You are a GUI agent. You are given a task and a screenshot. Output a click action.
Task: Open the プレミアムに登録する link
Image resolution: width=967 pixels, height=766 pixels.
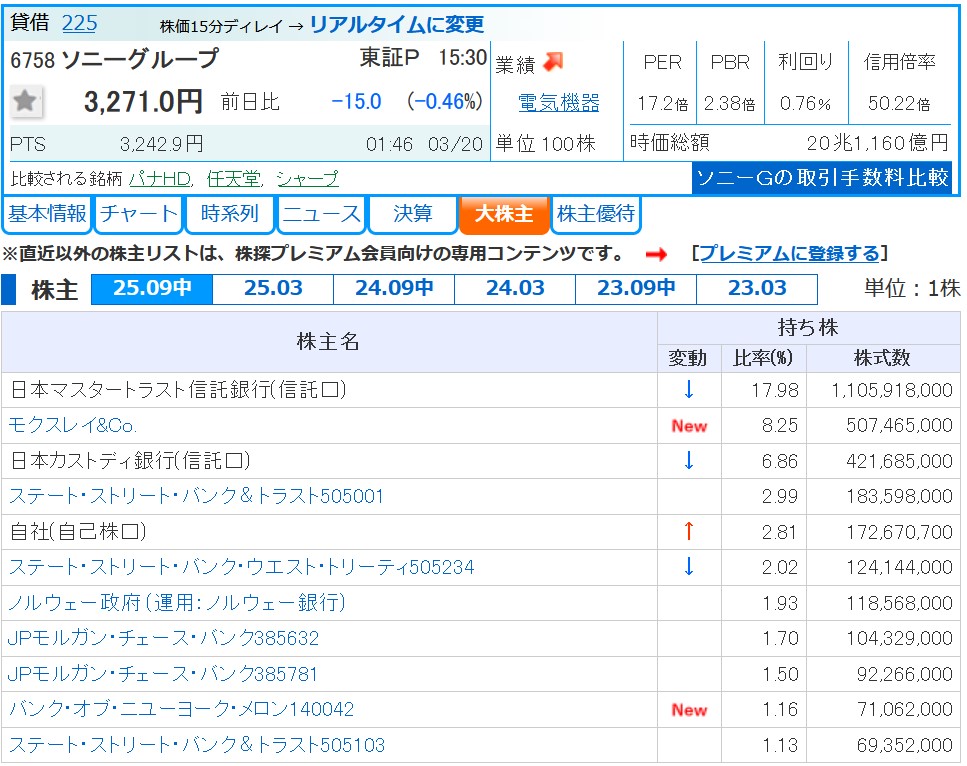tap(789, 254)
